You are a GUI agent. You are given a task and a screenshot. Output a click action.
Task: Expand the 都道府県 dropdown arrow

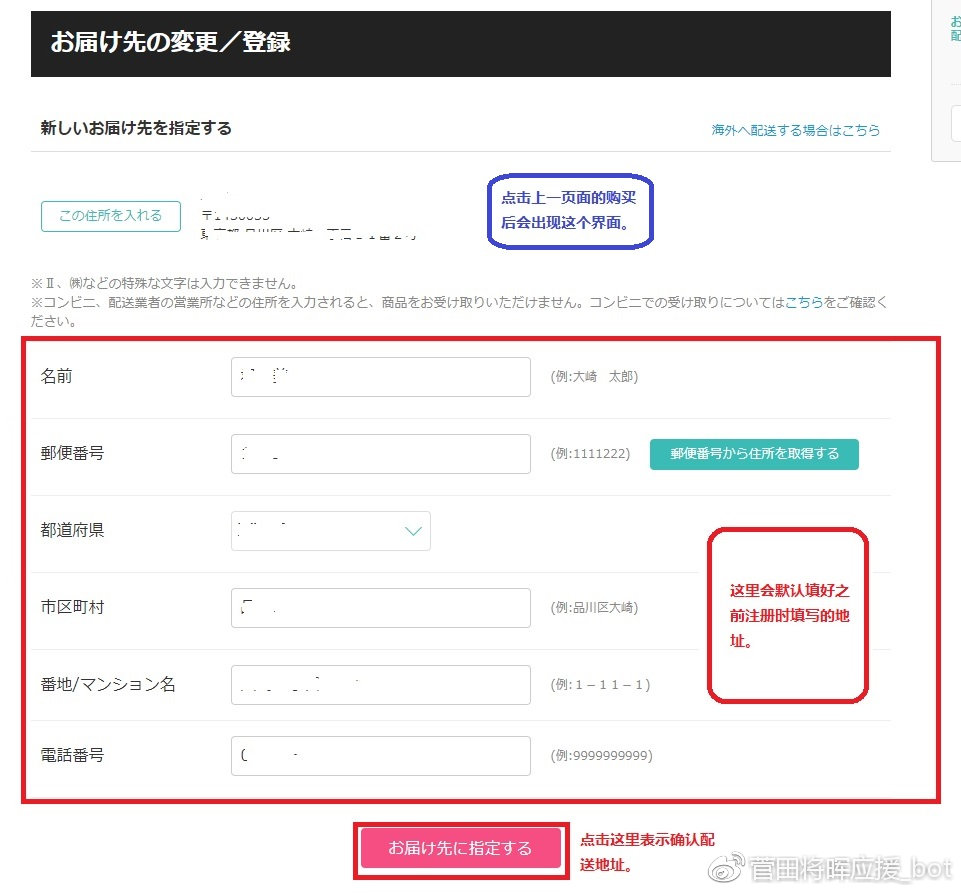[413, 531]
